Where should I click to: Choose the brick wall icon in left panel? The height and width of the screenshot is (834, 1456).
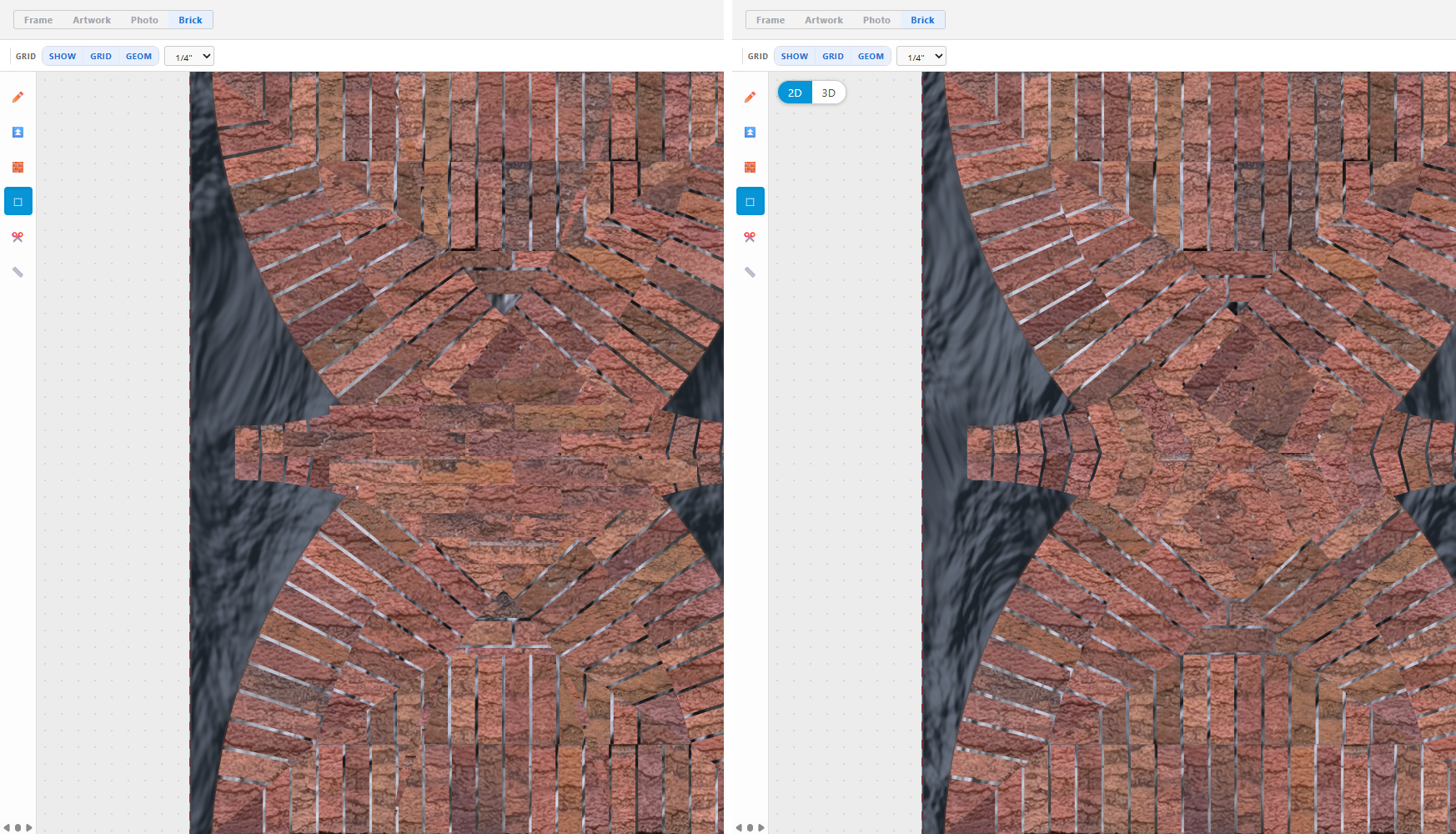[18, 167]
